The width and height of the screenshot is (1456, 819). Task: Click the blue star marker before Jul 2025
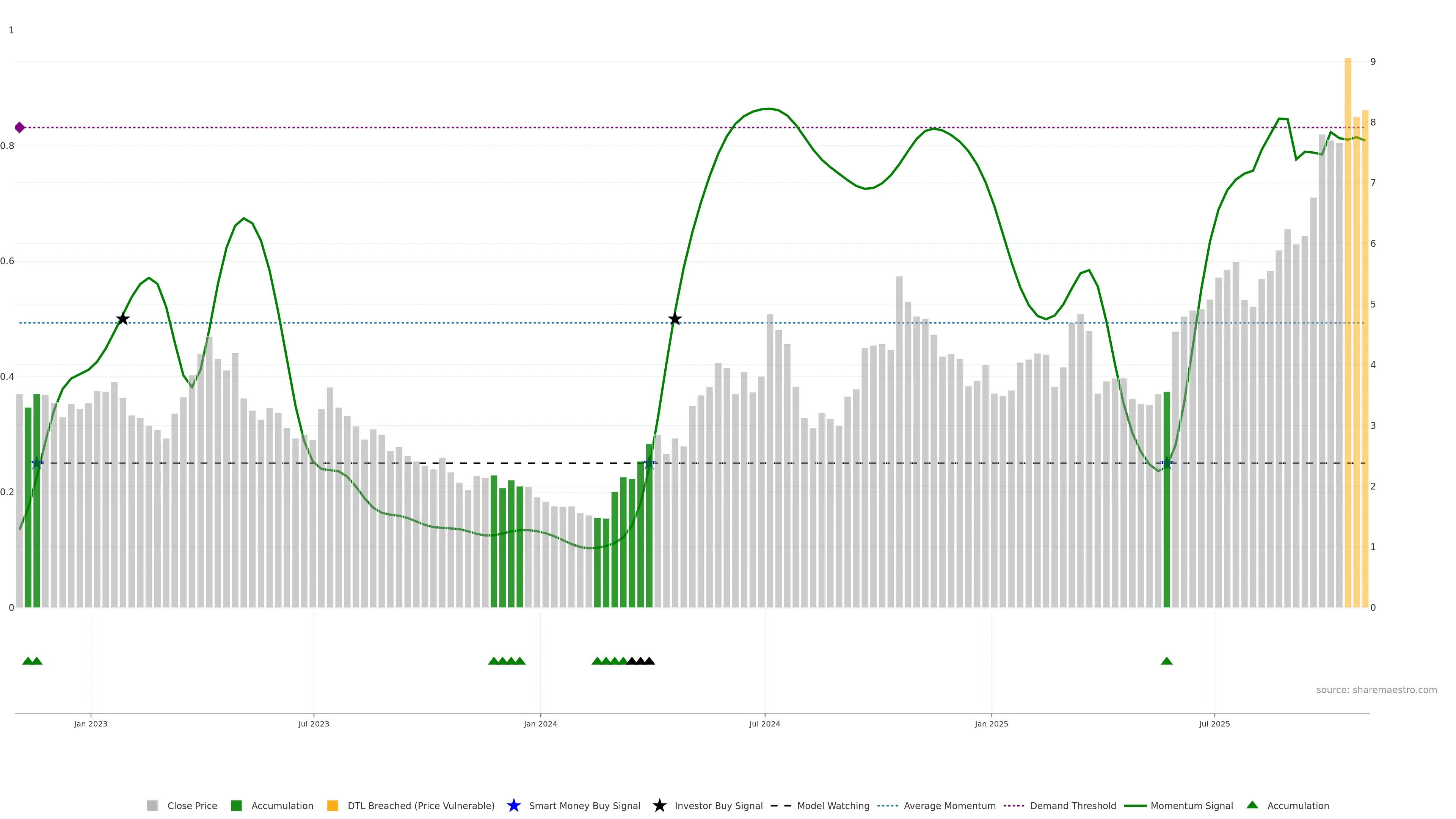pos(1167,463)
